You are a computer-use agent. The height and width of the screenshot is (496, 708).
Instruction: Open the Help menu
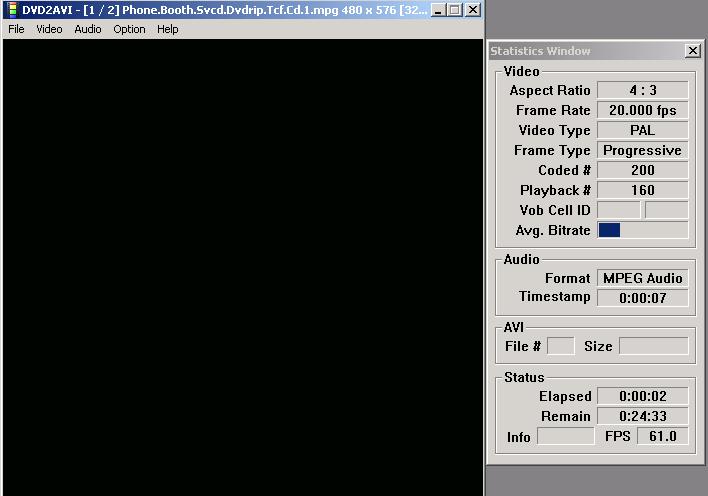pyautogui.click(x=168, y=29)
